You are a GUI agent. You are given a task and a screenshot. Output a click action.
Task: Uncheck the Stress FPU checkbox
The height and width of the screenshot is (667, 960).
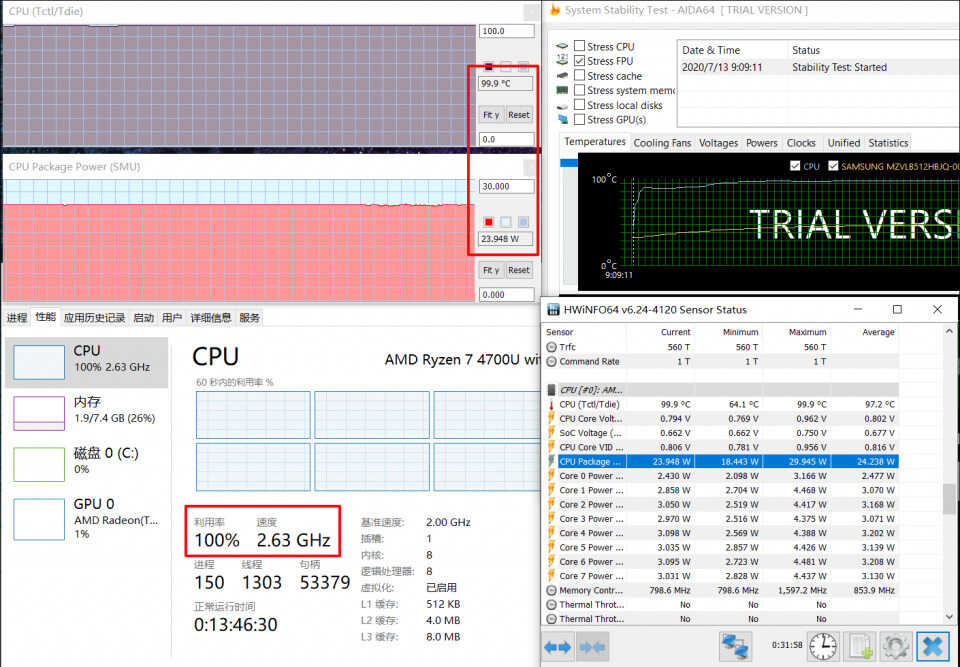point(580,61)
